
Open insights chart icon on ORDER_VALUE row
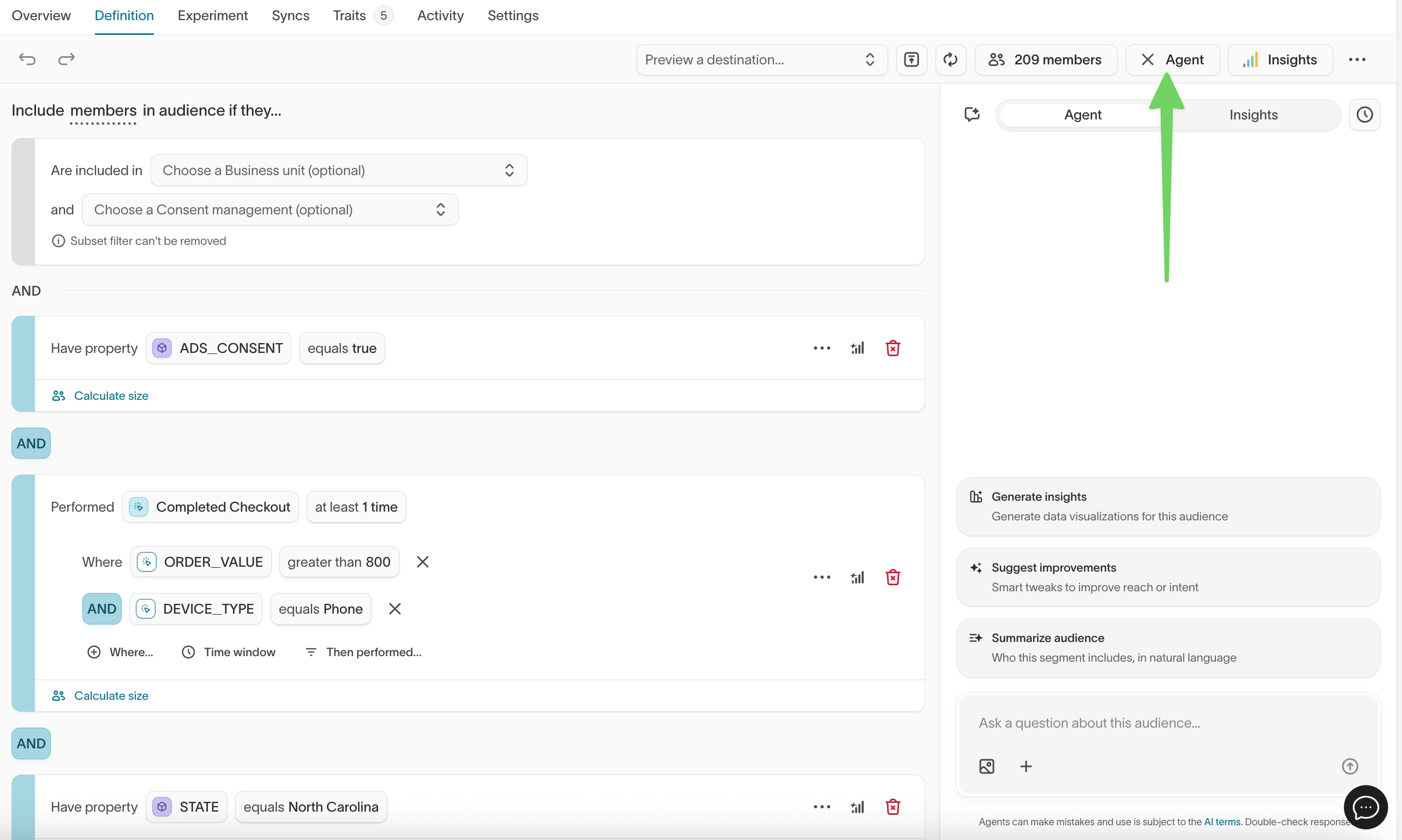857,577
